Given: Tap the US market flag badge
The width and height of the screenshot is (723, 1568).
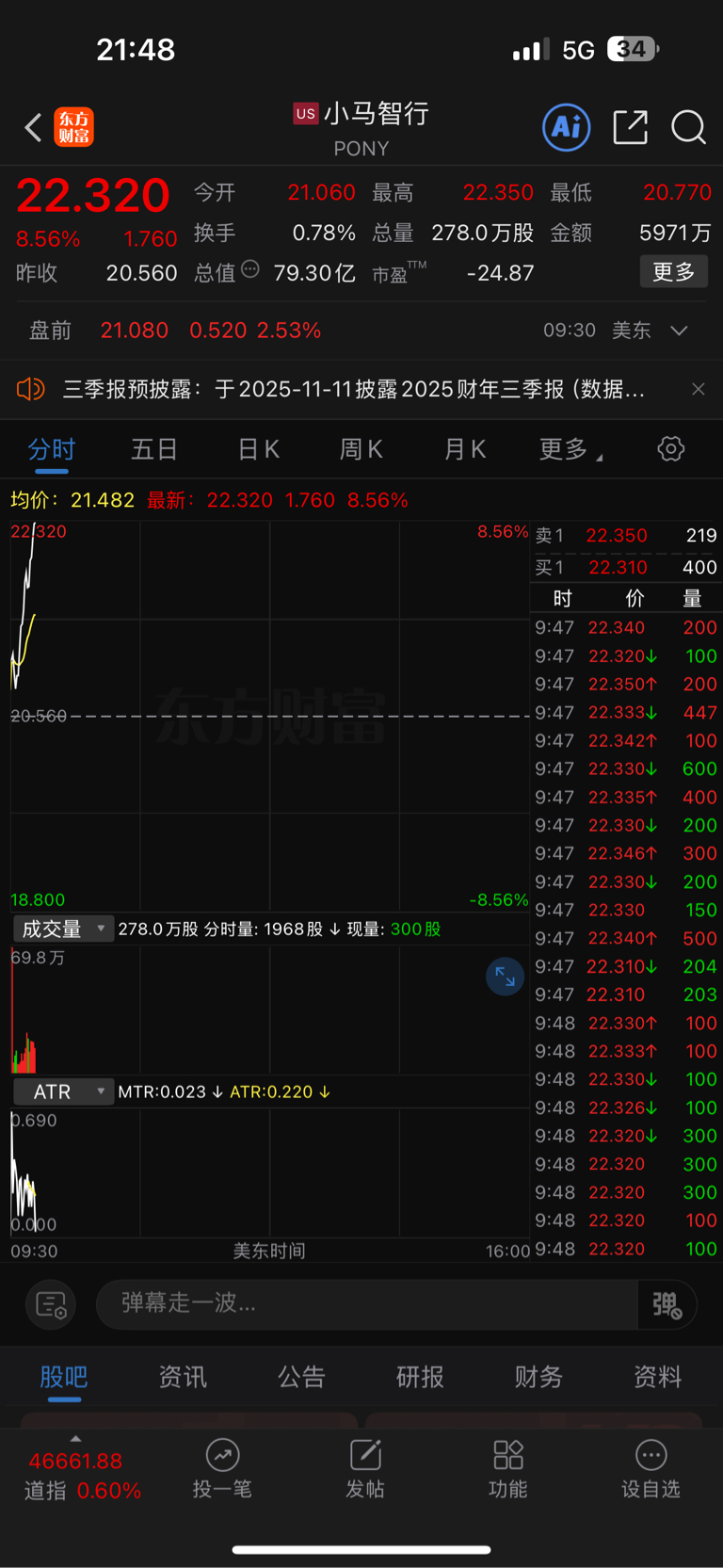Looking at the screenshot, I should [306, 114].
